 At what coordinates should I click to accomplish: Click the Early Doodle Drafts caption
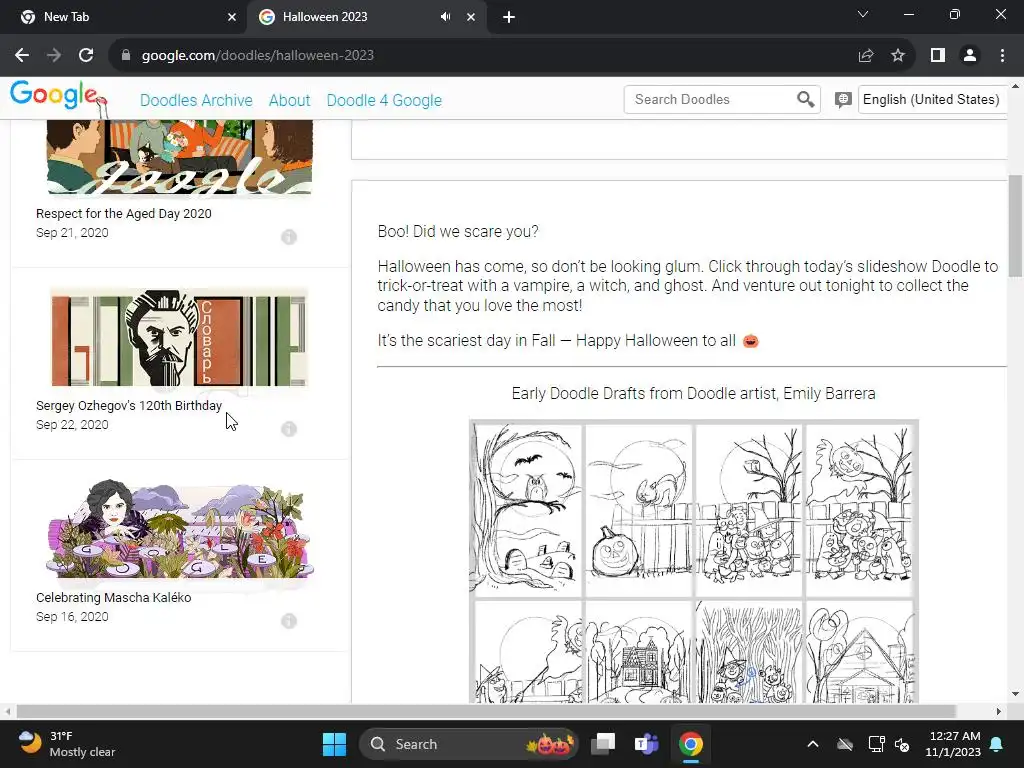(x=694, y=393)
